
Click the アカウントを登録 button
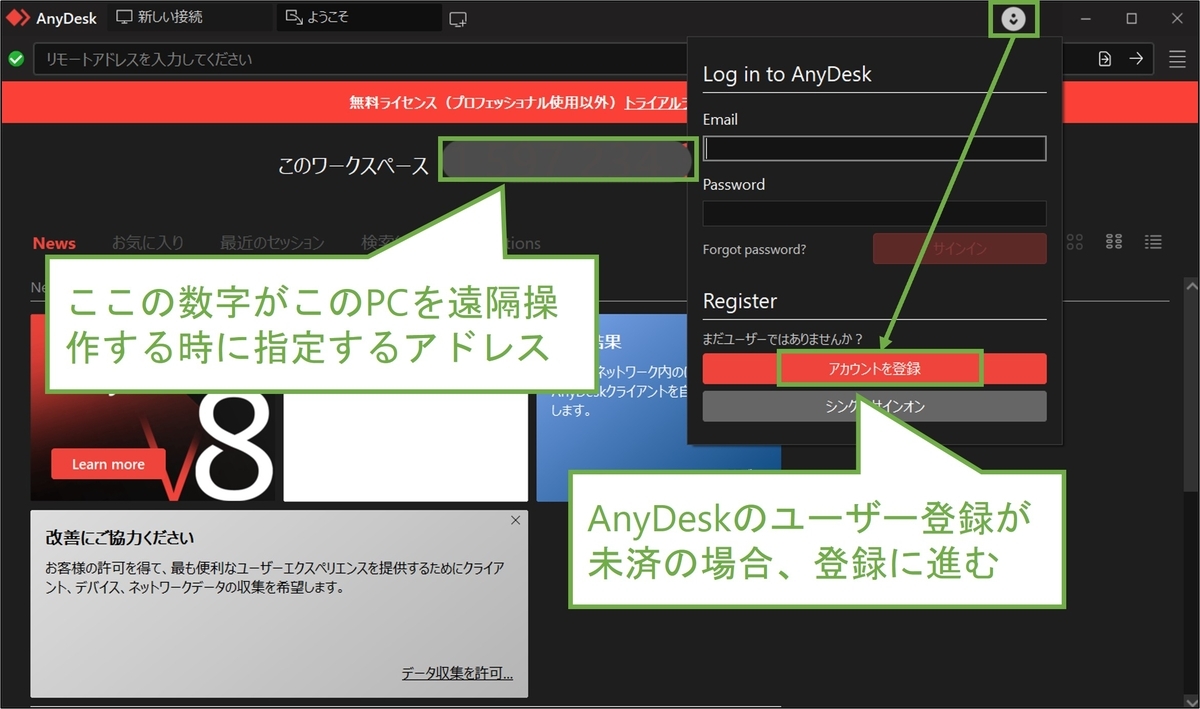click(x=875, y=369)
